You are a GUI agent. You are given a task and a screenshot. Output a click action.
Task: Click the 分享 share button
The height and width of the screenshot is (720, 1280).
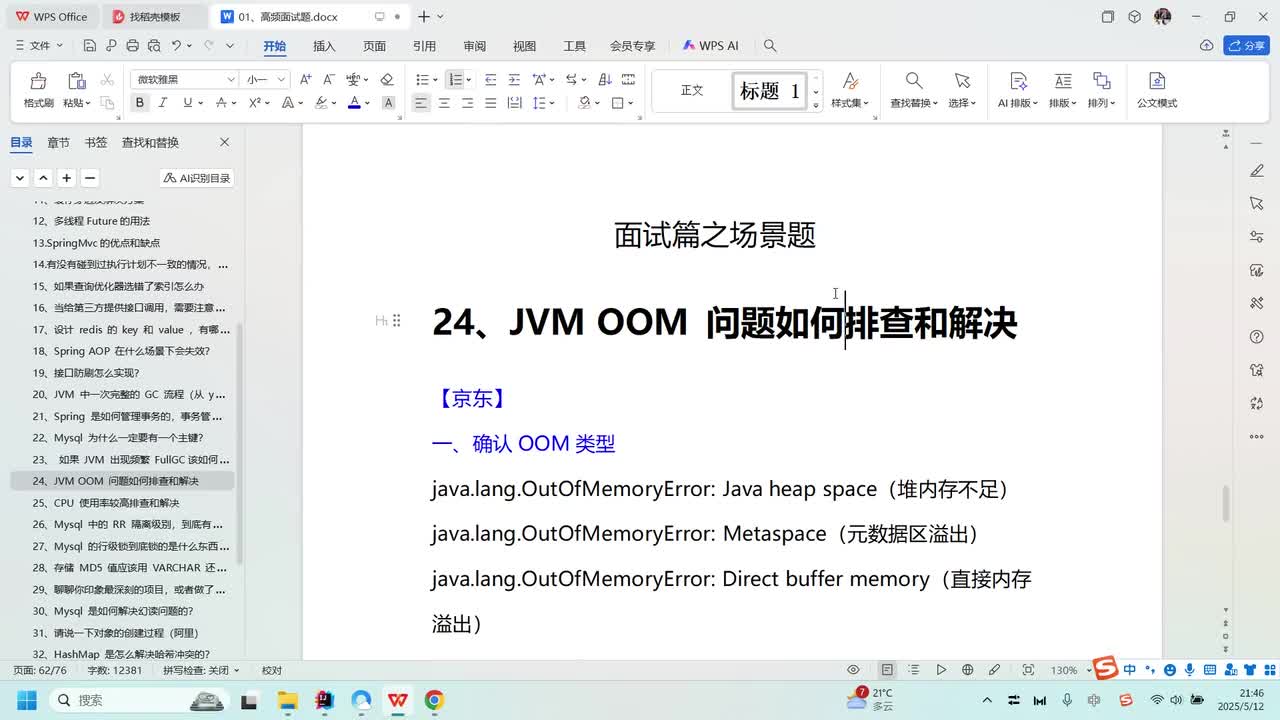pyautogui.click(x=1246, y=46)
